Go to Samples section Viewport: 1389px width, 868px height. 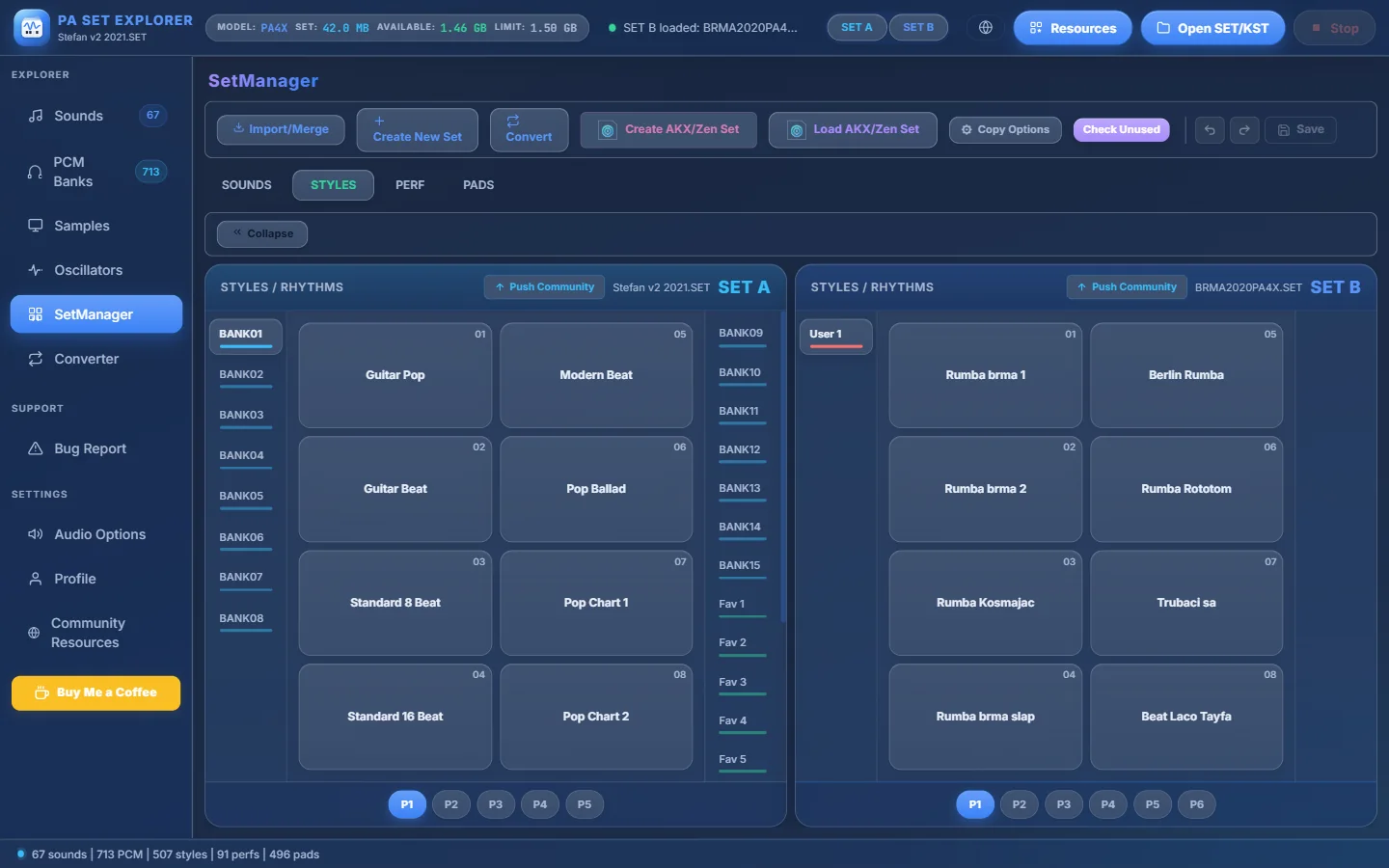96,226
